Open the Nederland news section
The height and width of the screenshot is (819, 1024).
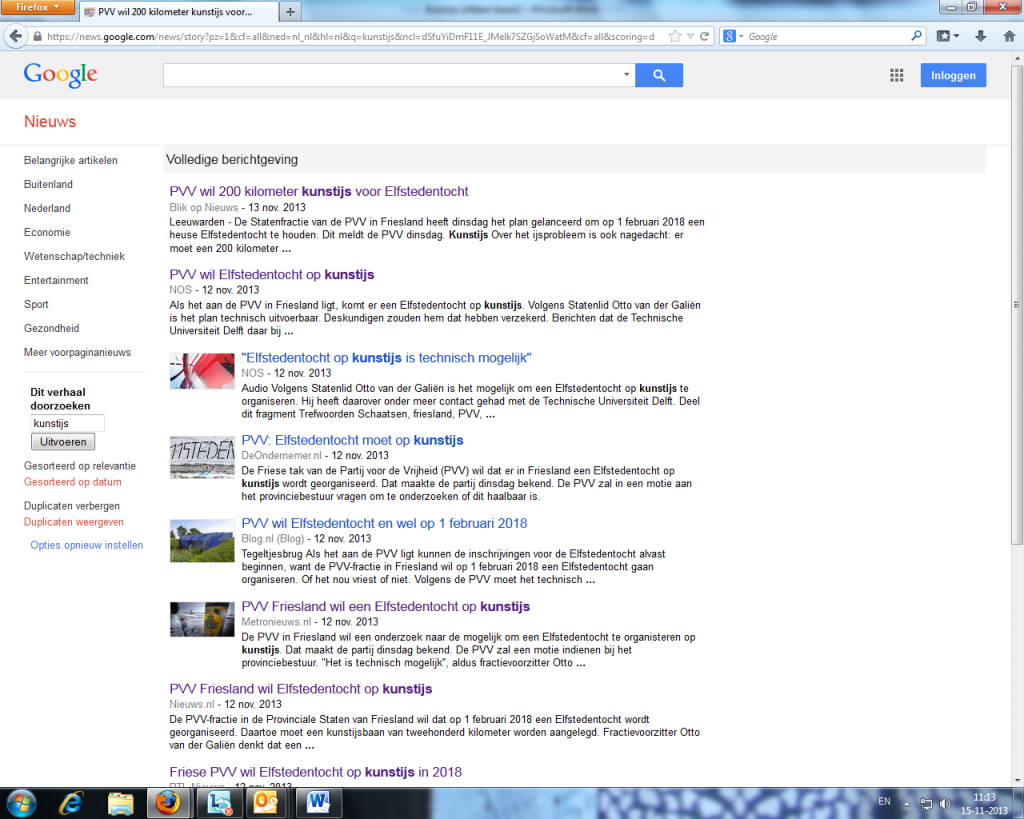(x=47, y=208)
